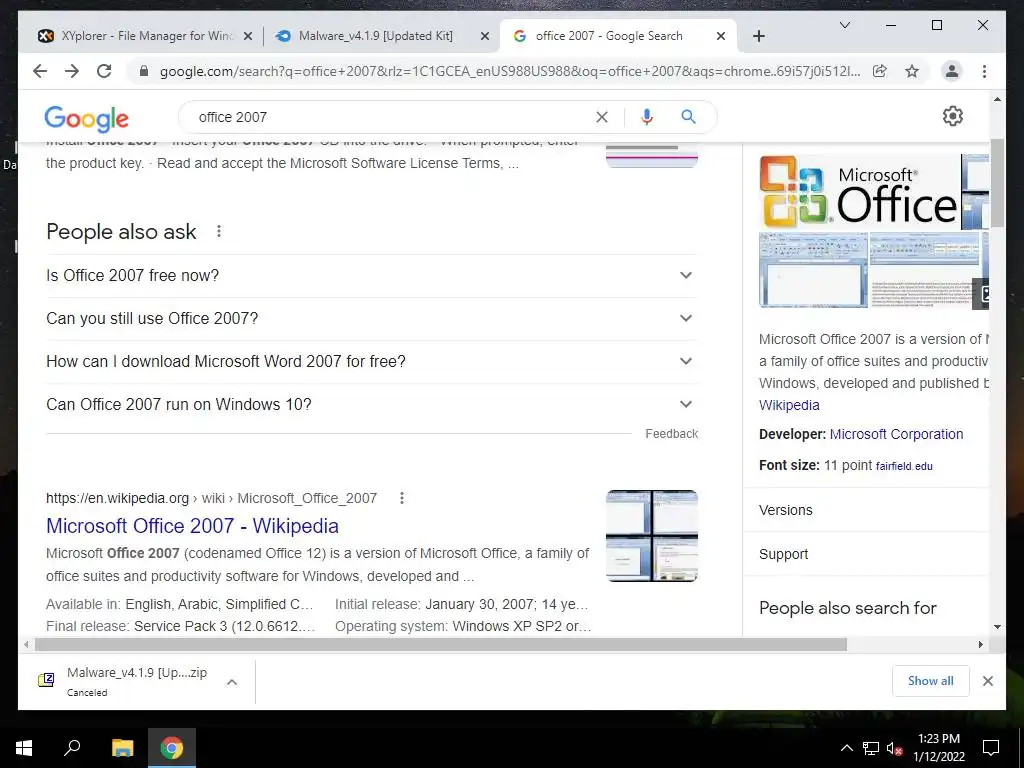This screenshot has width=1024, height=768.
Task: Click vertical scrollbar down arrow
Action: point(997,627)
